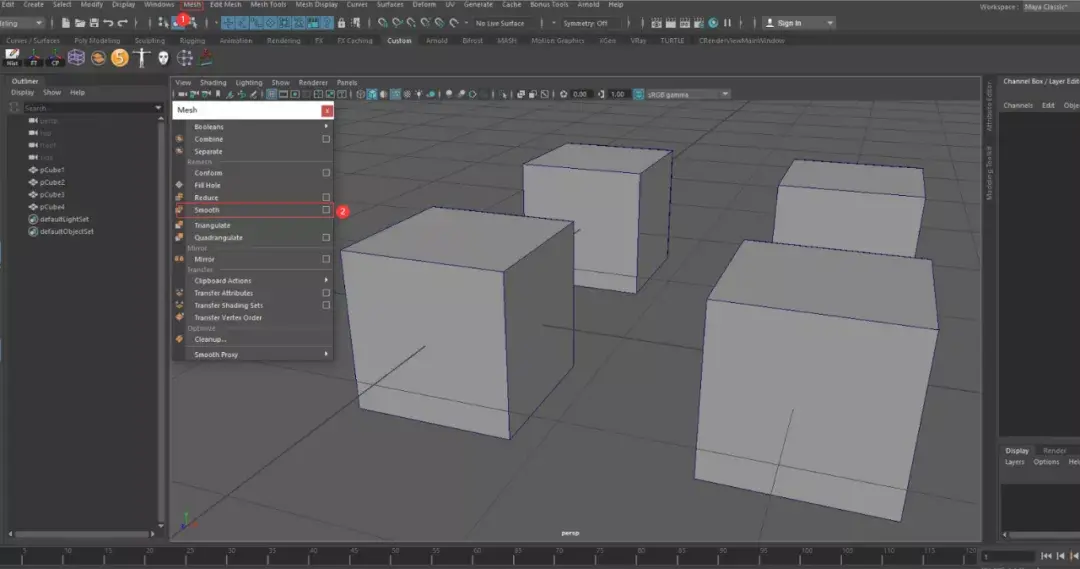Open the Quadrangulate options box

326,237
